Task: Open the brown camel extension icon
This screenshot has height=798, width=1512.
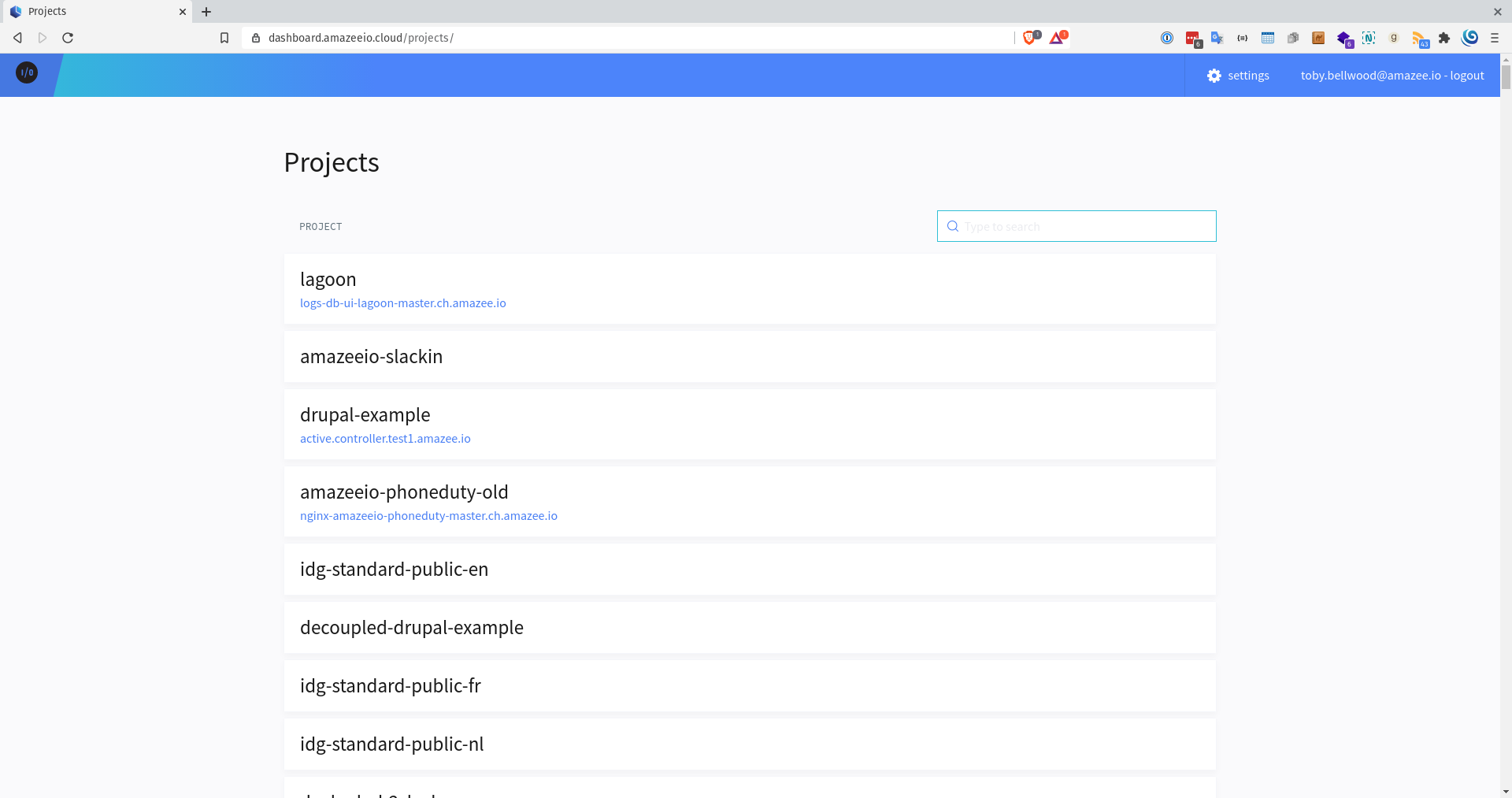Action: (1318, 38)
